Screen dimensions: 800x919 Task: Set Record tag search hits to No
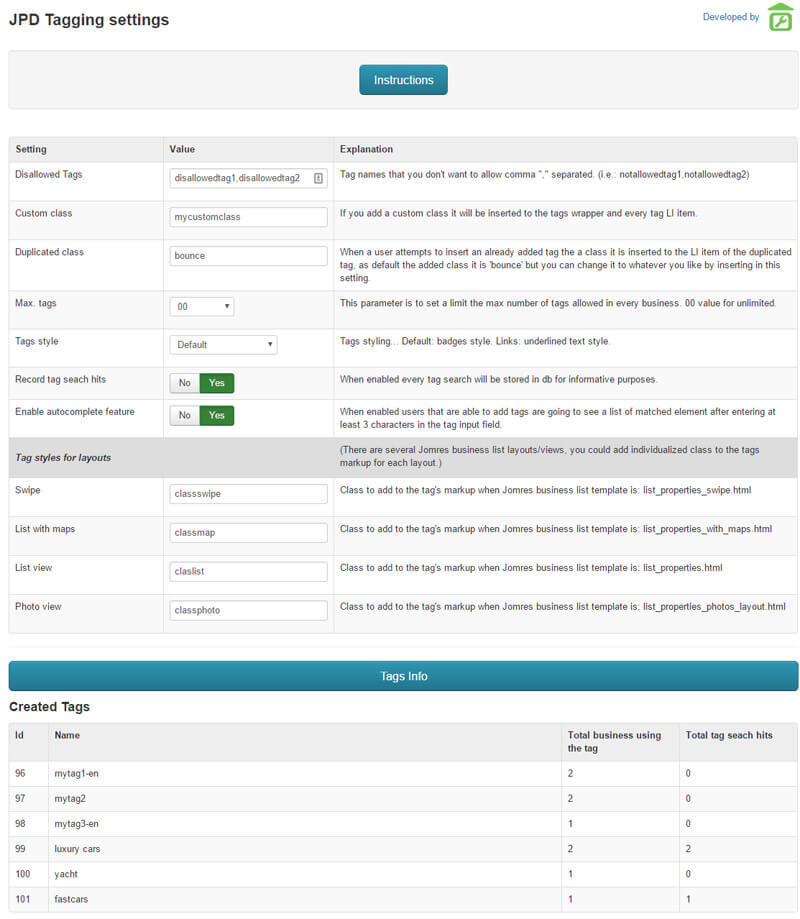[185, 383]
